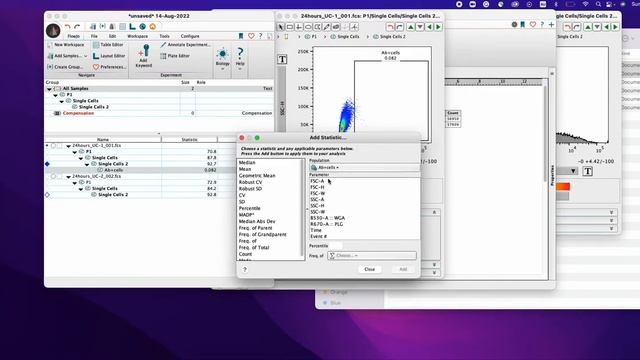Click the undo arrow in FlowJo workspace toolbar
This screenshot has width=640, height=360.
point(68,27)
